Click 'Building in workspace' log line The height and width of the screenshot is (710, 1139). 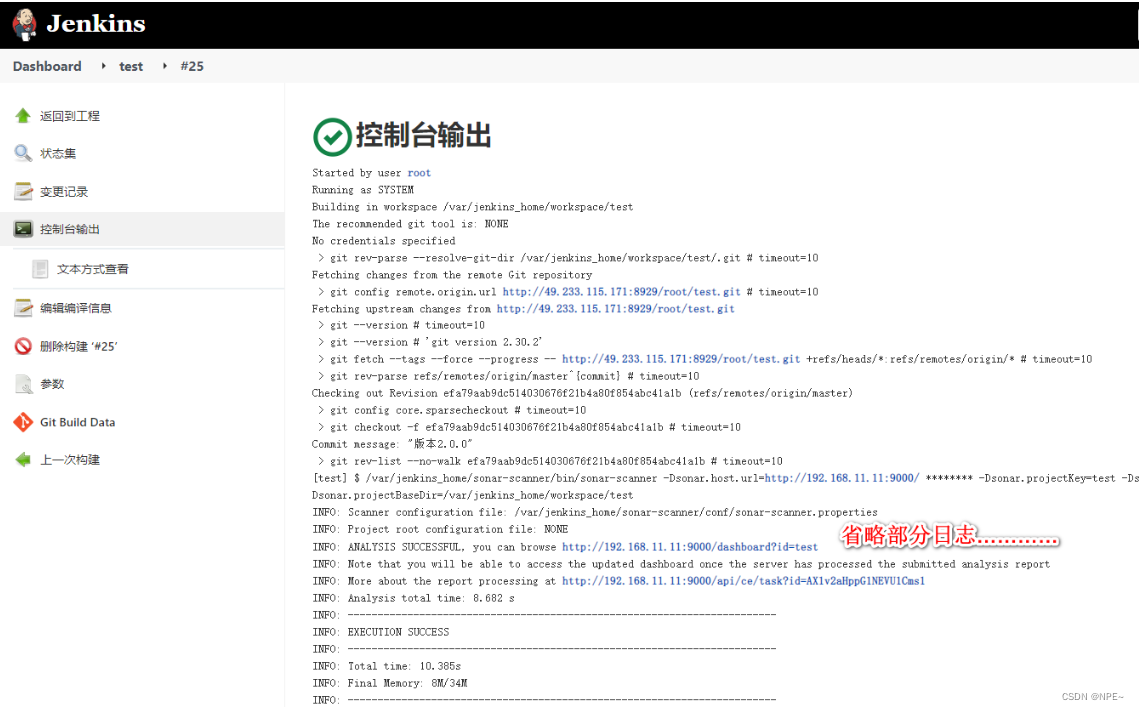(x=472, y=207)
